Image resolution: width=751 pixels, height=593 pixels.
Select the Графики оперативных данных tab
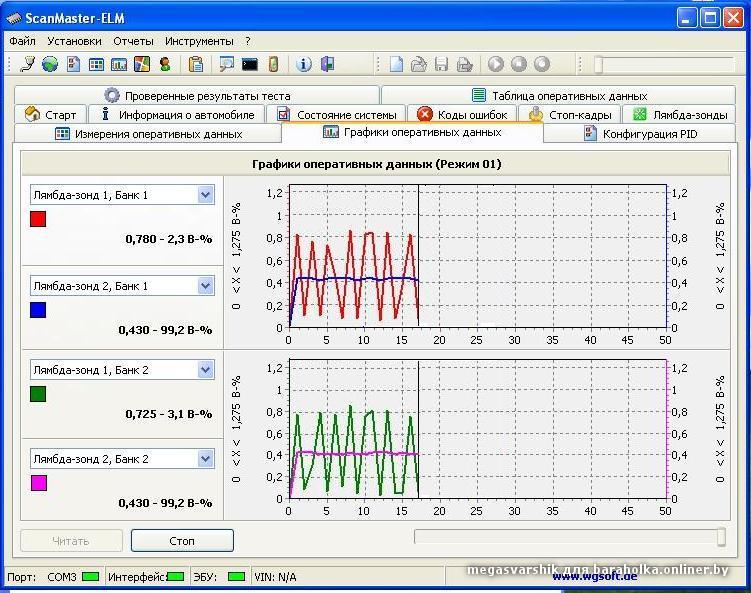(x=412, y=132)
